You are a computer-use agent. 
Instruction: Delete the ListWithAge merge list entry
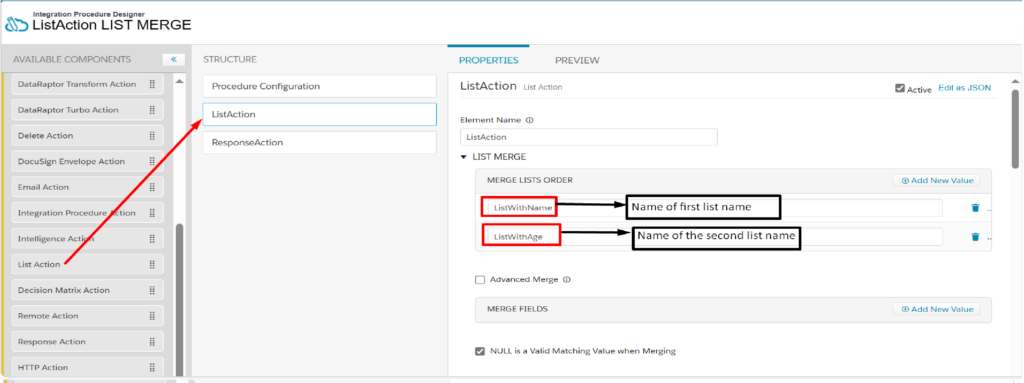click(976, 237)
